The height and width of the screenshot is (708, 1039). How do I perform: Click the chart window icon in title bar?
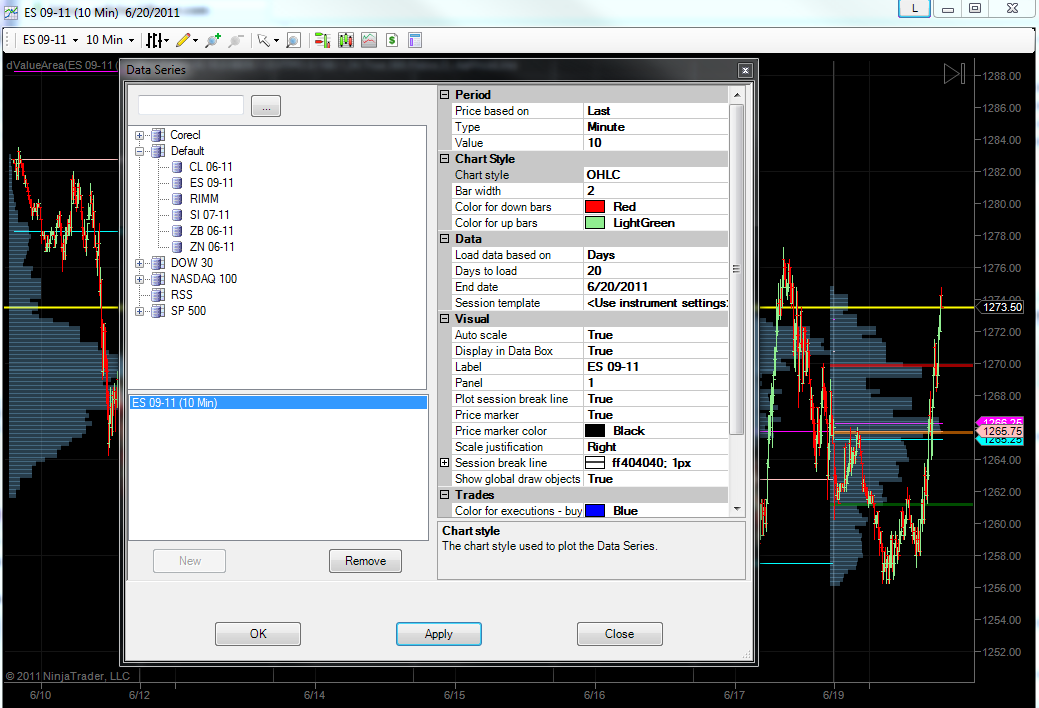coord(10,12)
